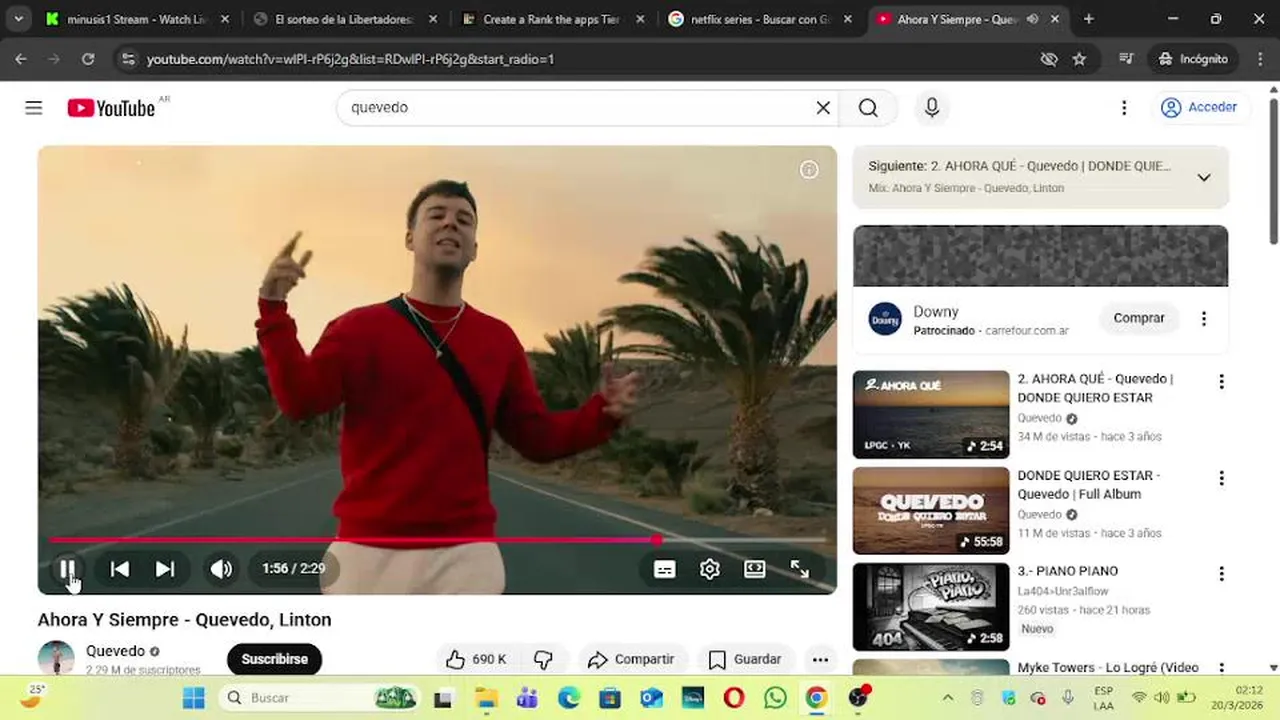The image size is (1280, 720).
Task: Click the search magnifier button
Action: [x=868, y=107]
